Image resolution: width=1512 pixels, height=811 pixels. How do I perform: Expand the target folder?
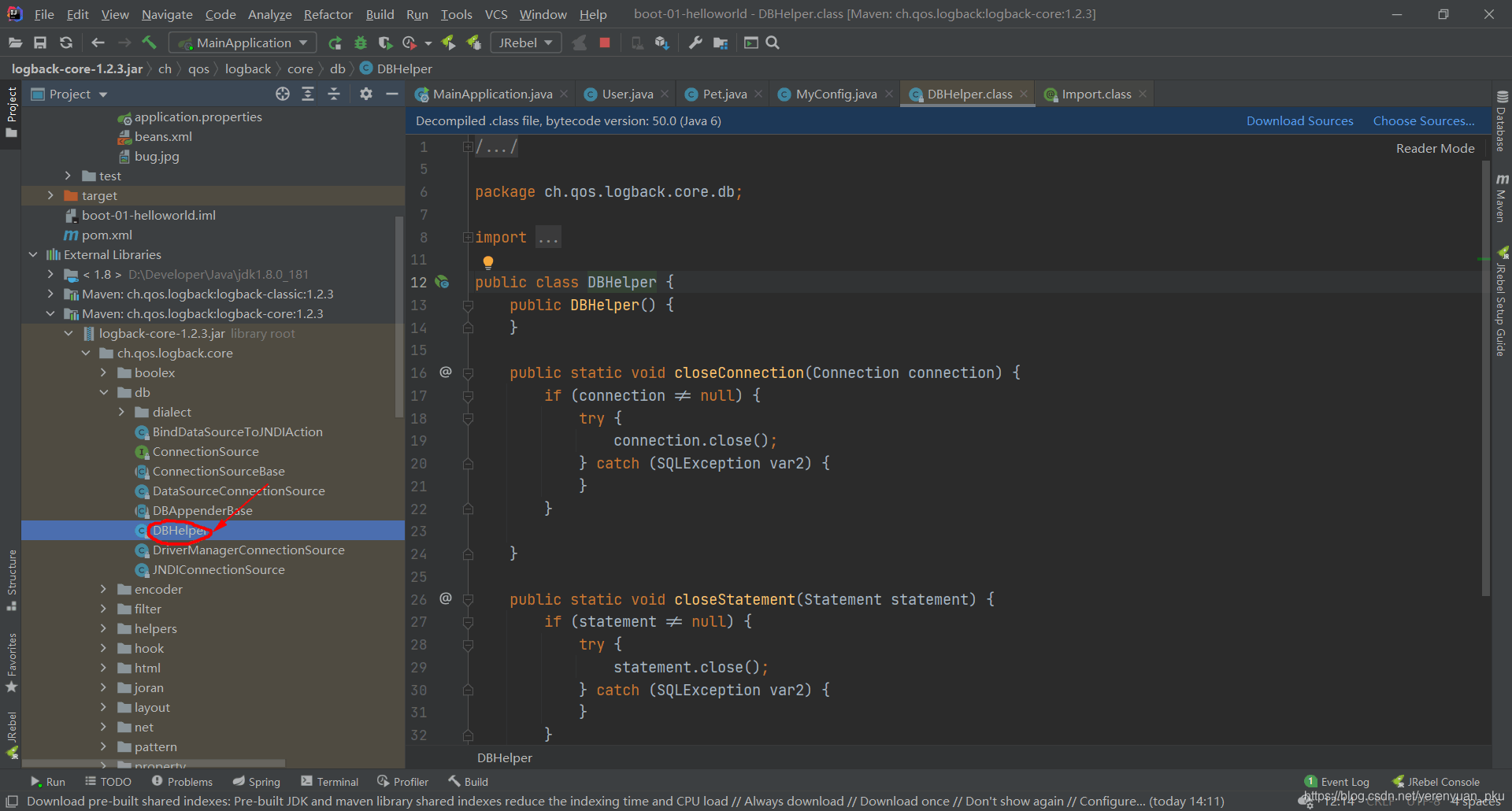coord(50,195)
